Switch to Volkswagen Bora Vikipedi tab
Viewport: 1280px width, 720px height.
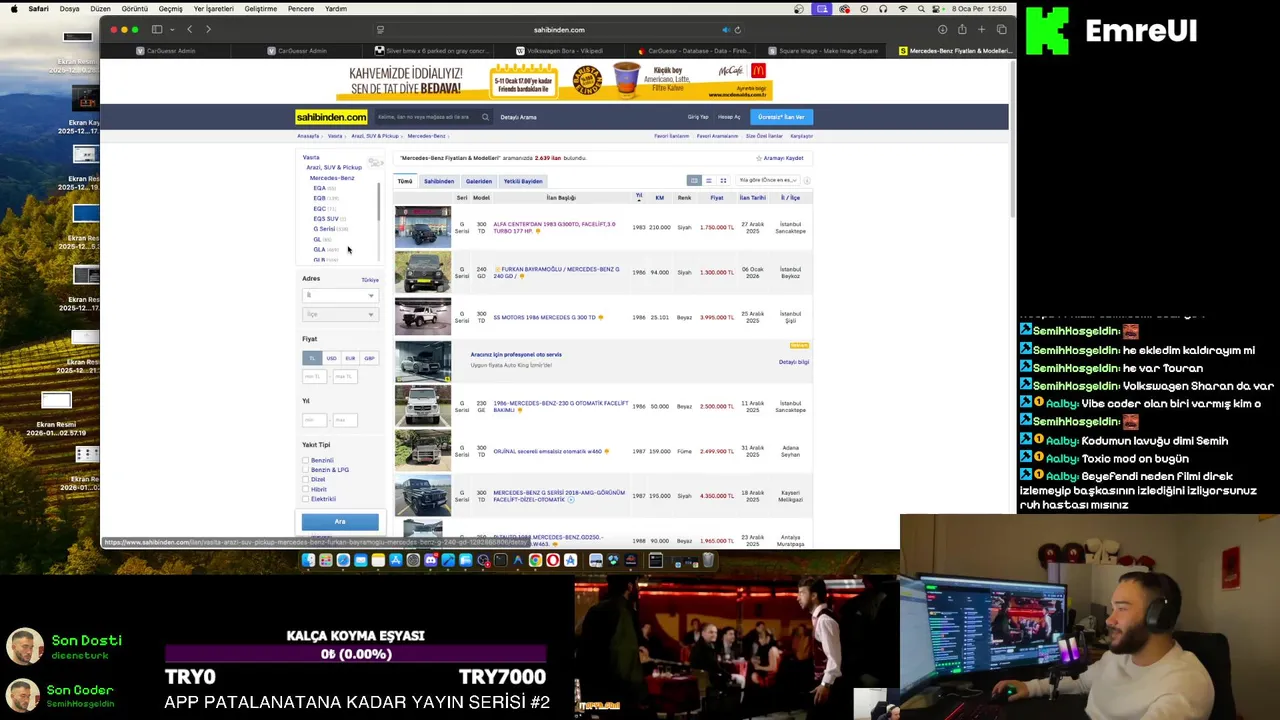[x=566, y=50]
